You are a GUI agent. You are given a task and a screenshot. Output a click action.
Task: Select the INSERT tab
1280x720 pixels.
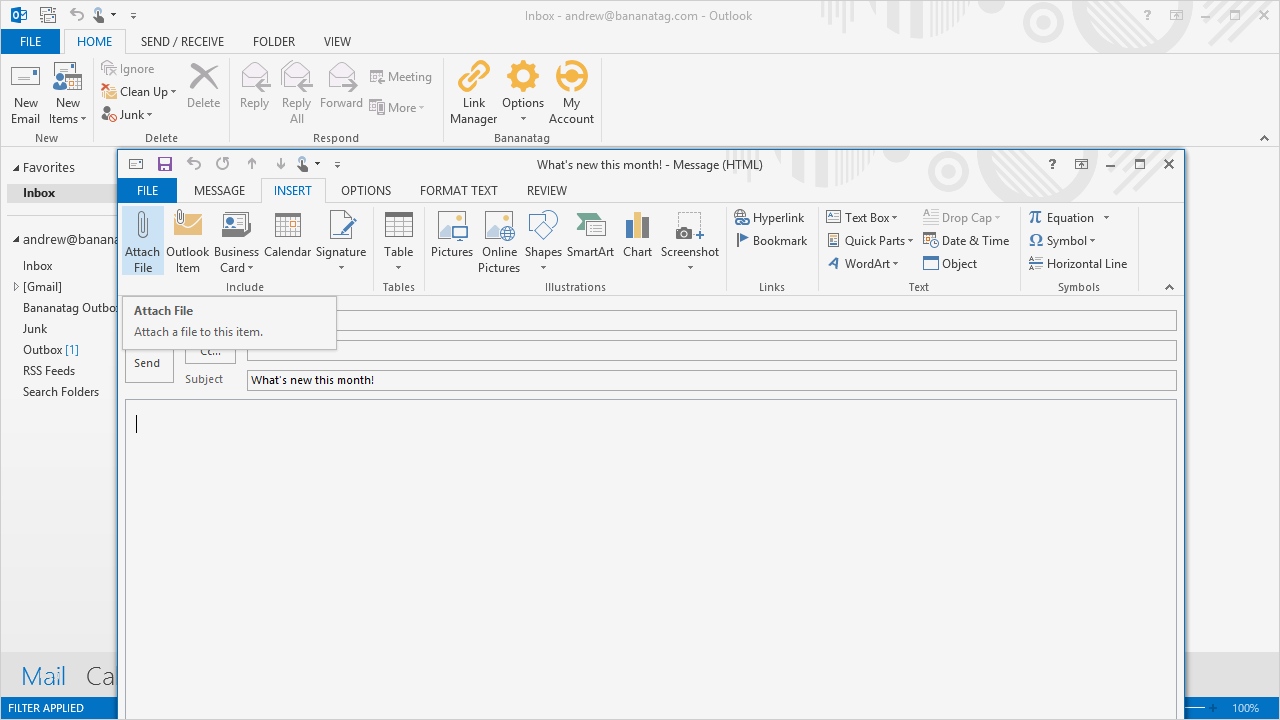tap(293, 190)
